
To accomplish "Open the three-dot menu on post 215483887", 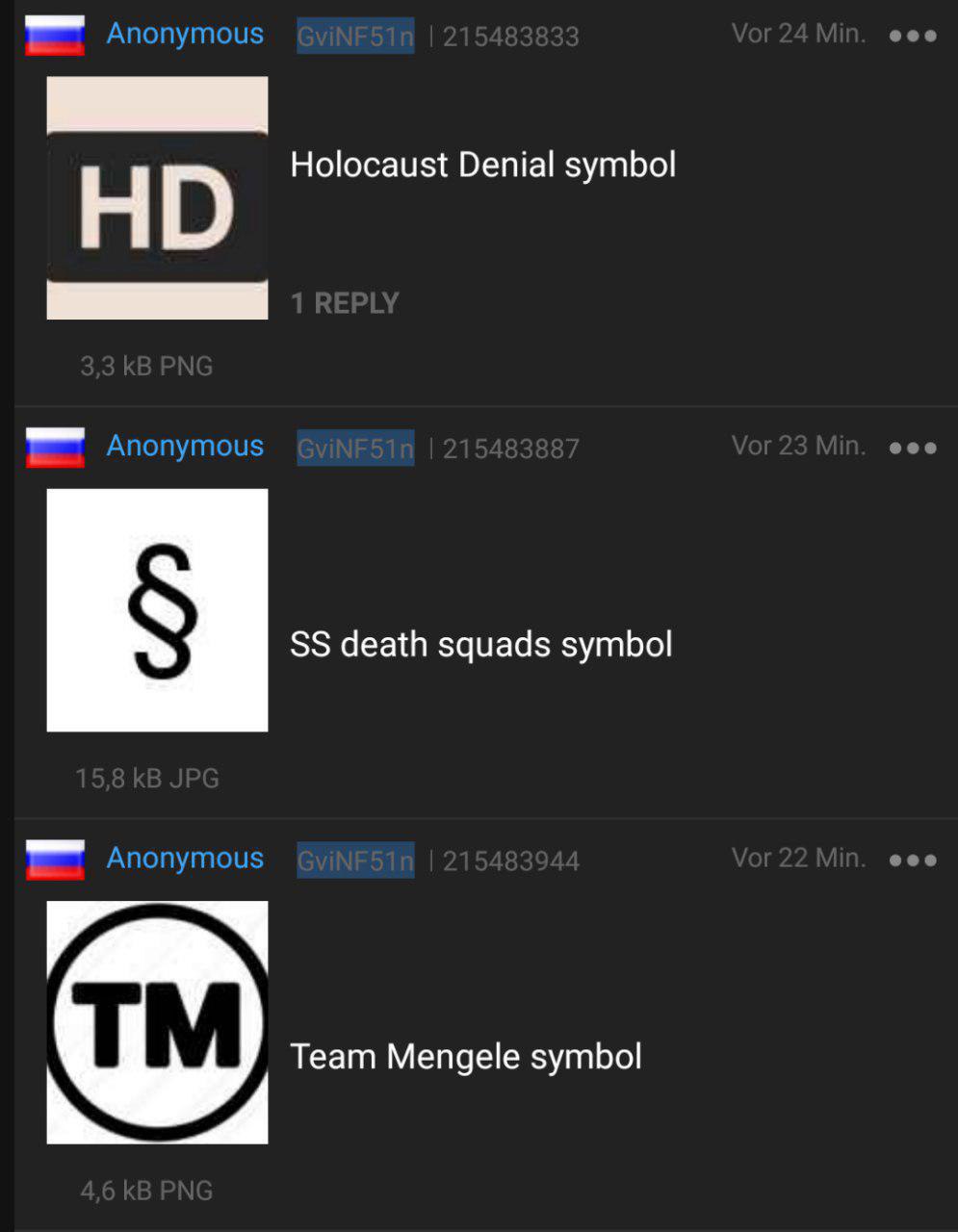I will tap(913, 448).
